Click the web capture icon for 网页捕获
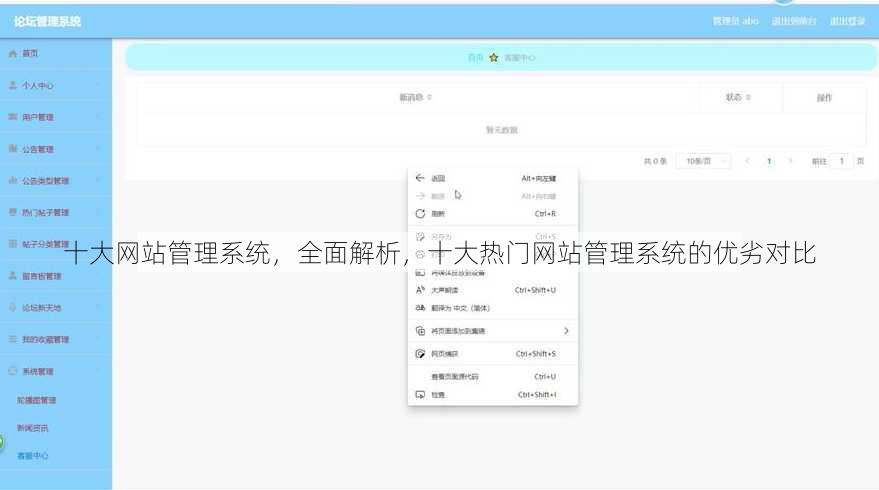The width and height of the screenshot is (879, 490). (x=420, y=354)
